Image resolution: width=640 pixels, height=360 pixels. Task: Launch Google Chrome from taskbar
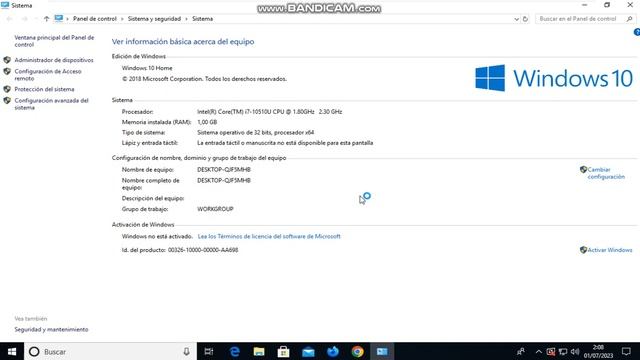point(358,351)
